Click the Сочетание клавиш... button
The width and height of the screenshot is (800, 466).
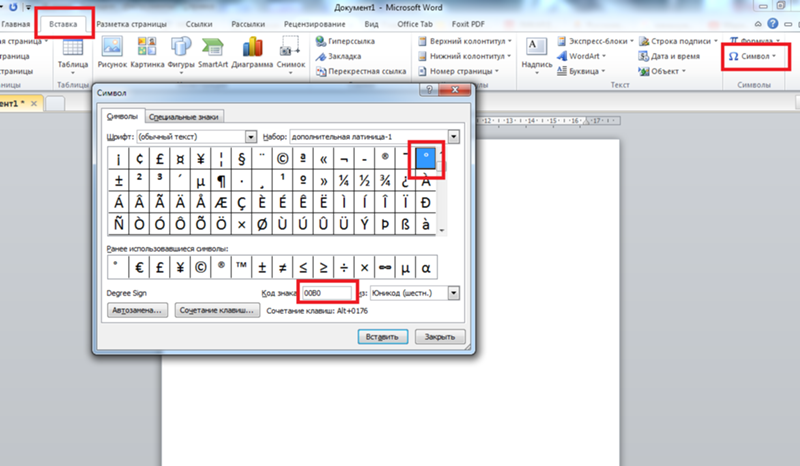click(x=217, y=310)
